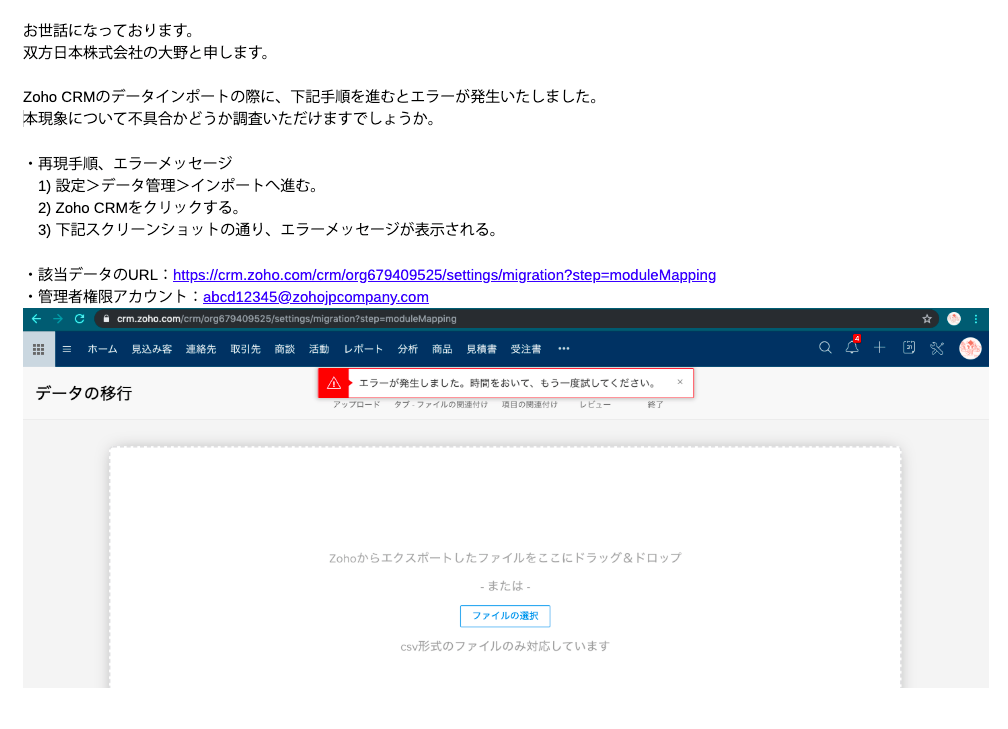Screen dimensions: 1008x729
Task: Click the error message text in red banner
Action: (x=507, y=383)
